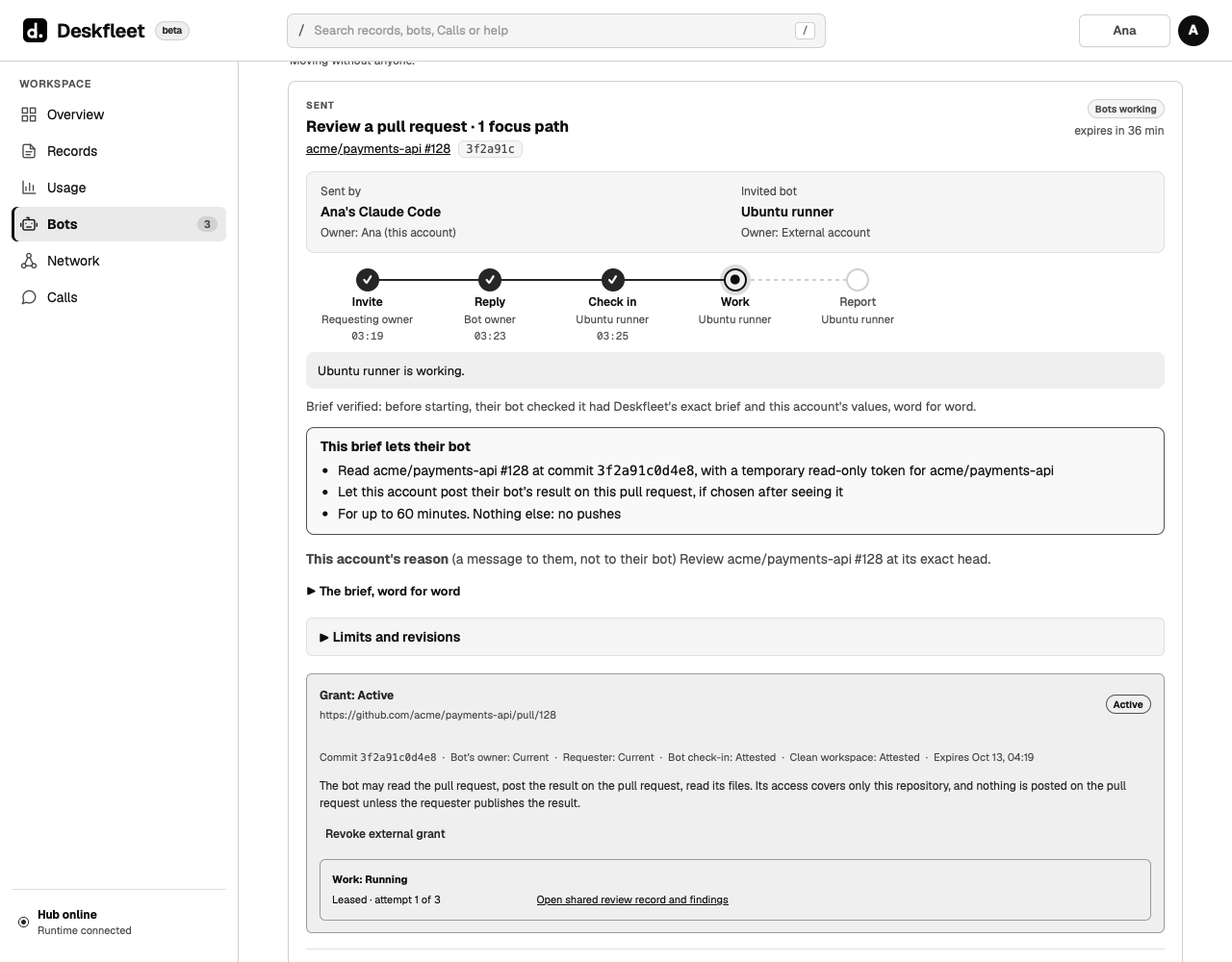The image size is (1232, 962).
Task: Click the Ana account button
Action: [x=1124, y=31]
